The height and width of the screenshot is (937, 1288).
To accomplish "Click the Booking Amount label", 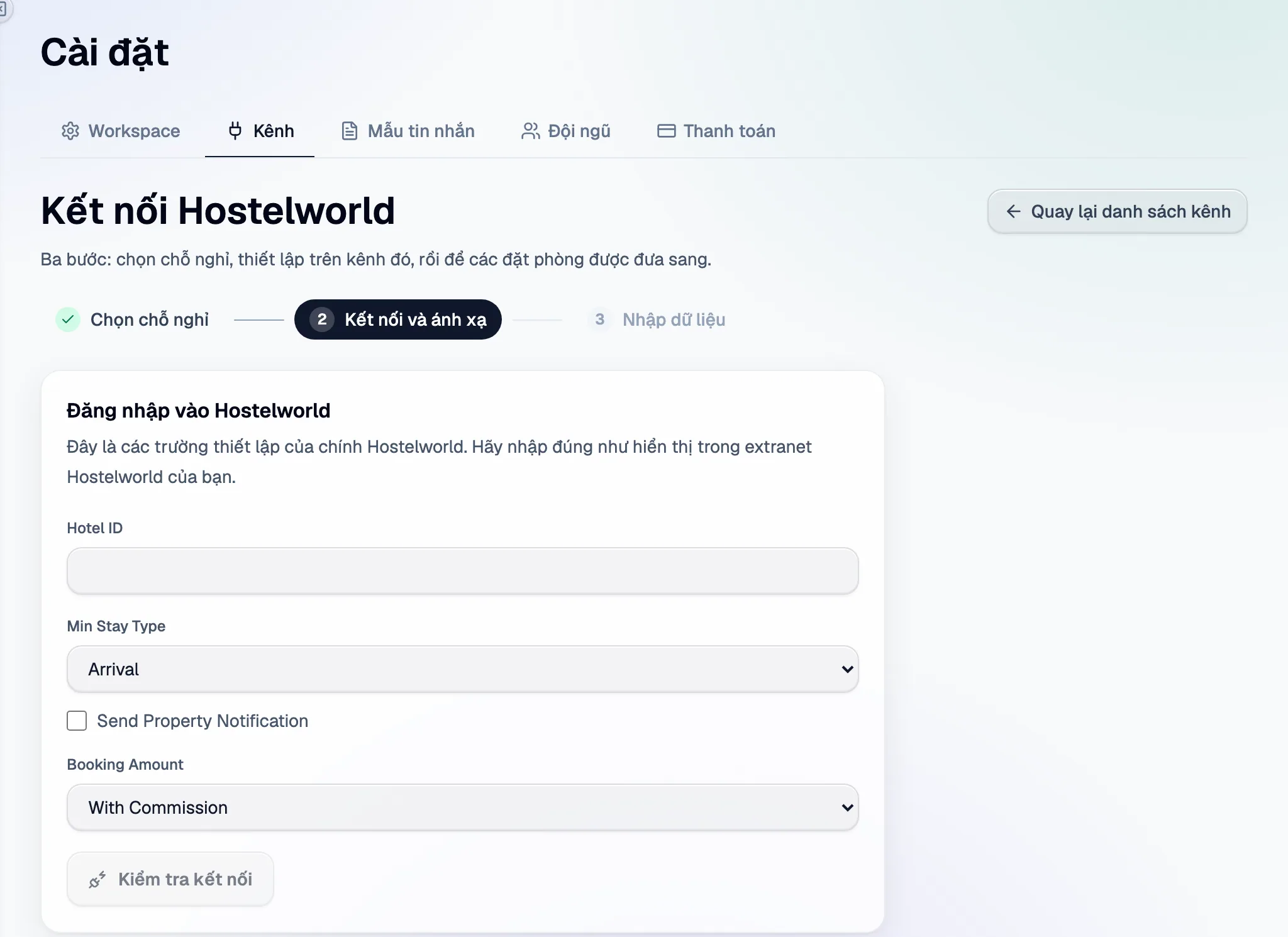I will pos(125,765).
